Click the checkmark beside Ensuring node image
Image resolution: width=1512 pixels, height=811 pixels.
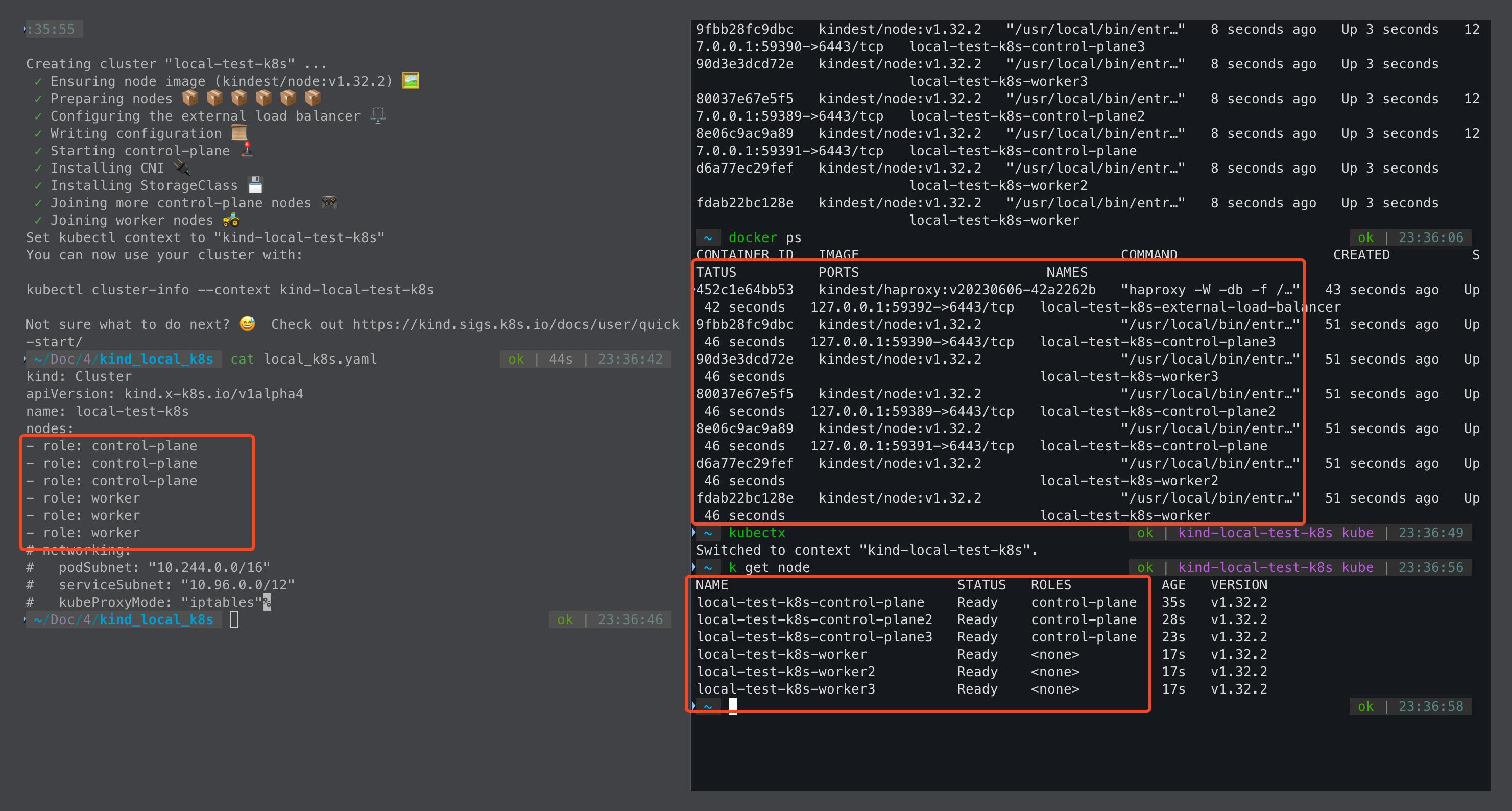point(38,82)
